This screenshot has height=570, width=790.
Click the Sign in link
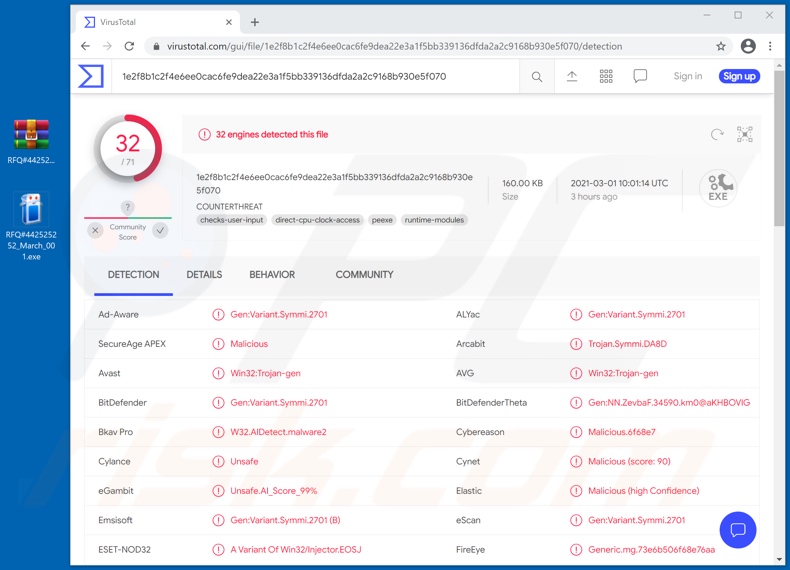687,76
